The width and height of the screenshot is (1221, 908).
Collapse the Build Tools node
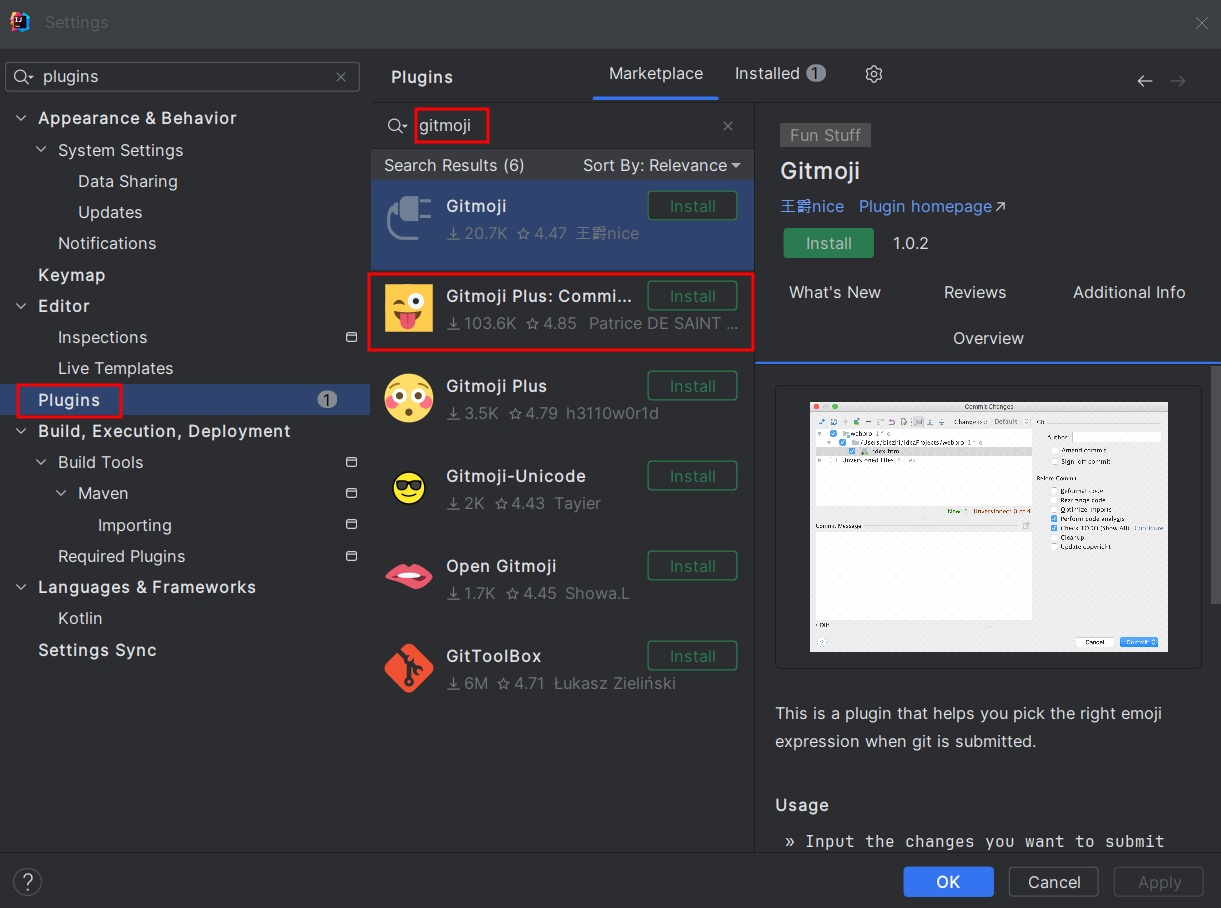pos(42,462)
